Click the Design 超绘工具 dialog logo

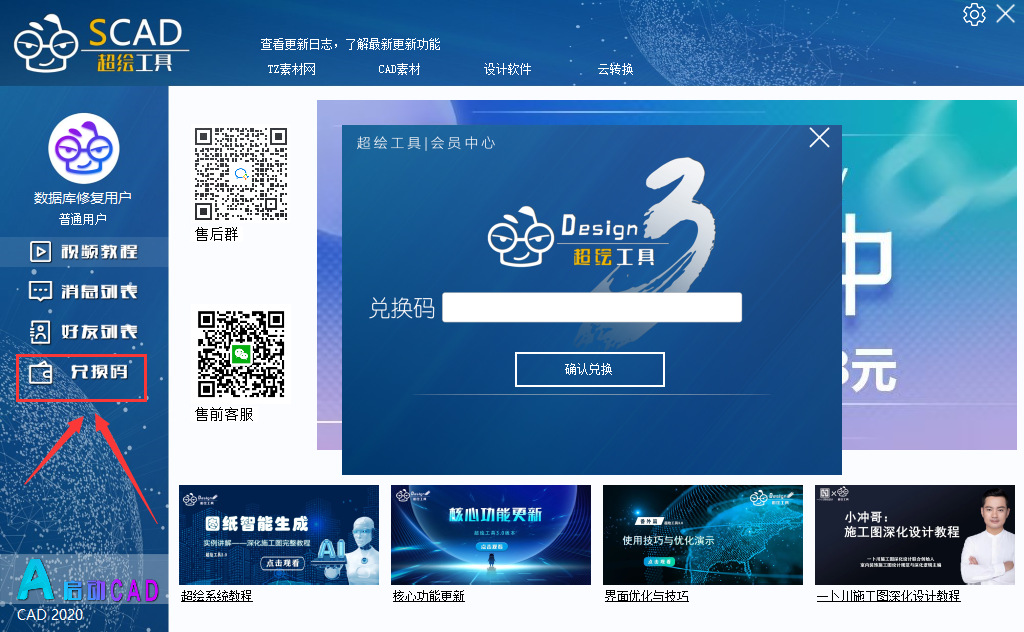(578, 238)
